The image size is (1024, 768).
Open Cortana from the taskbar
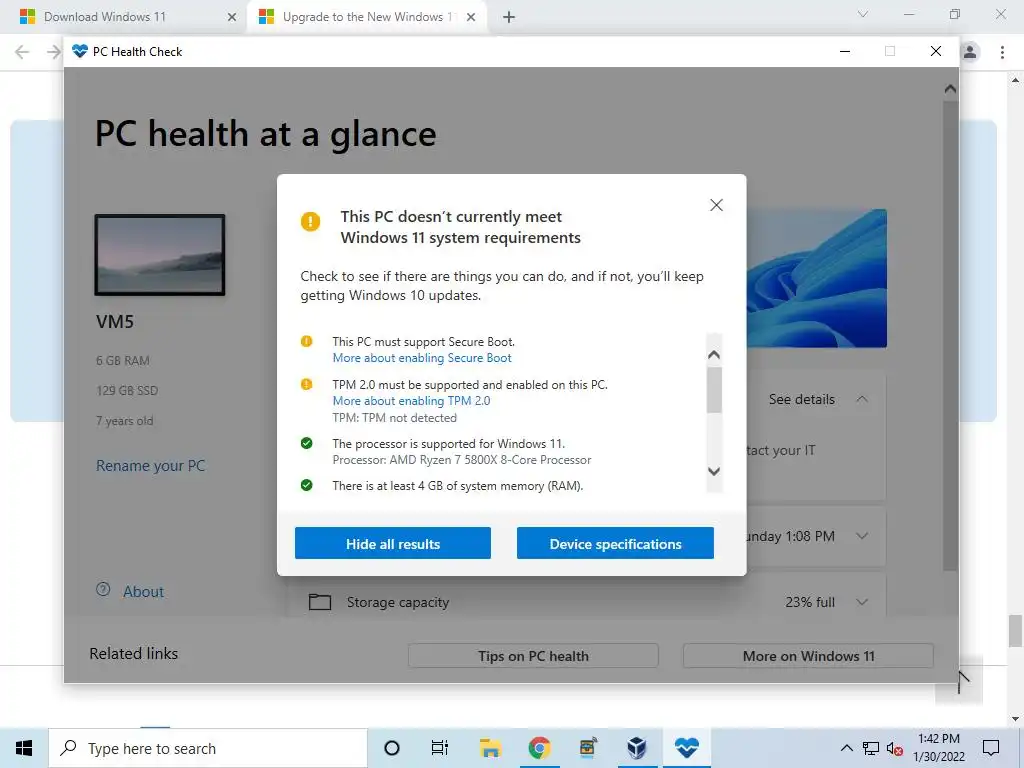(x=392, y=748)
